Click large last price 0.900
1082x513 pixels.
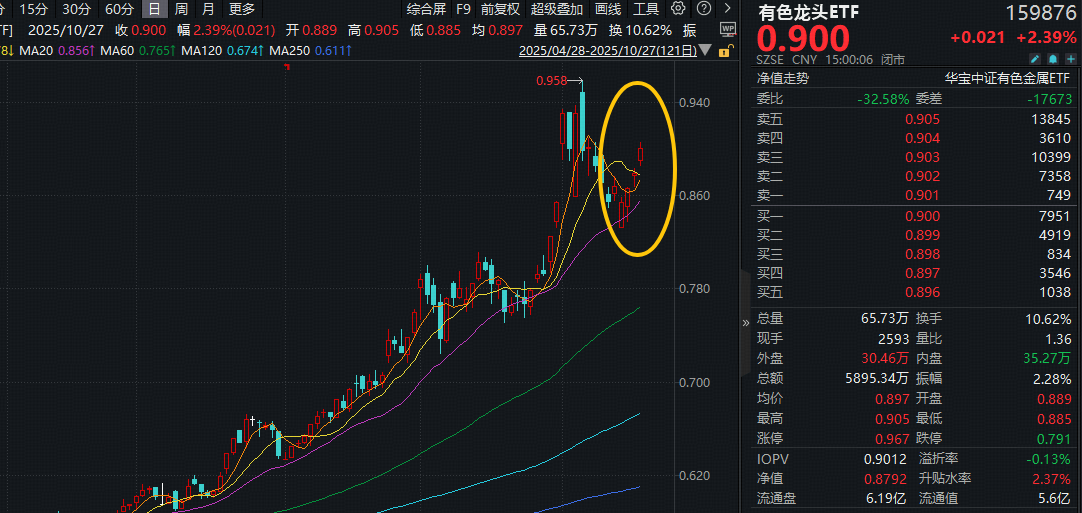pos(804,40)
